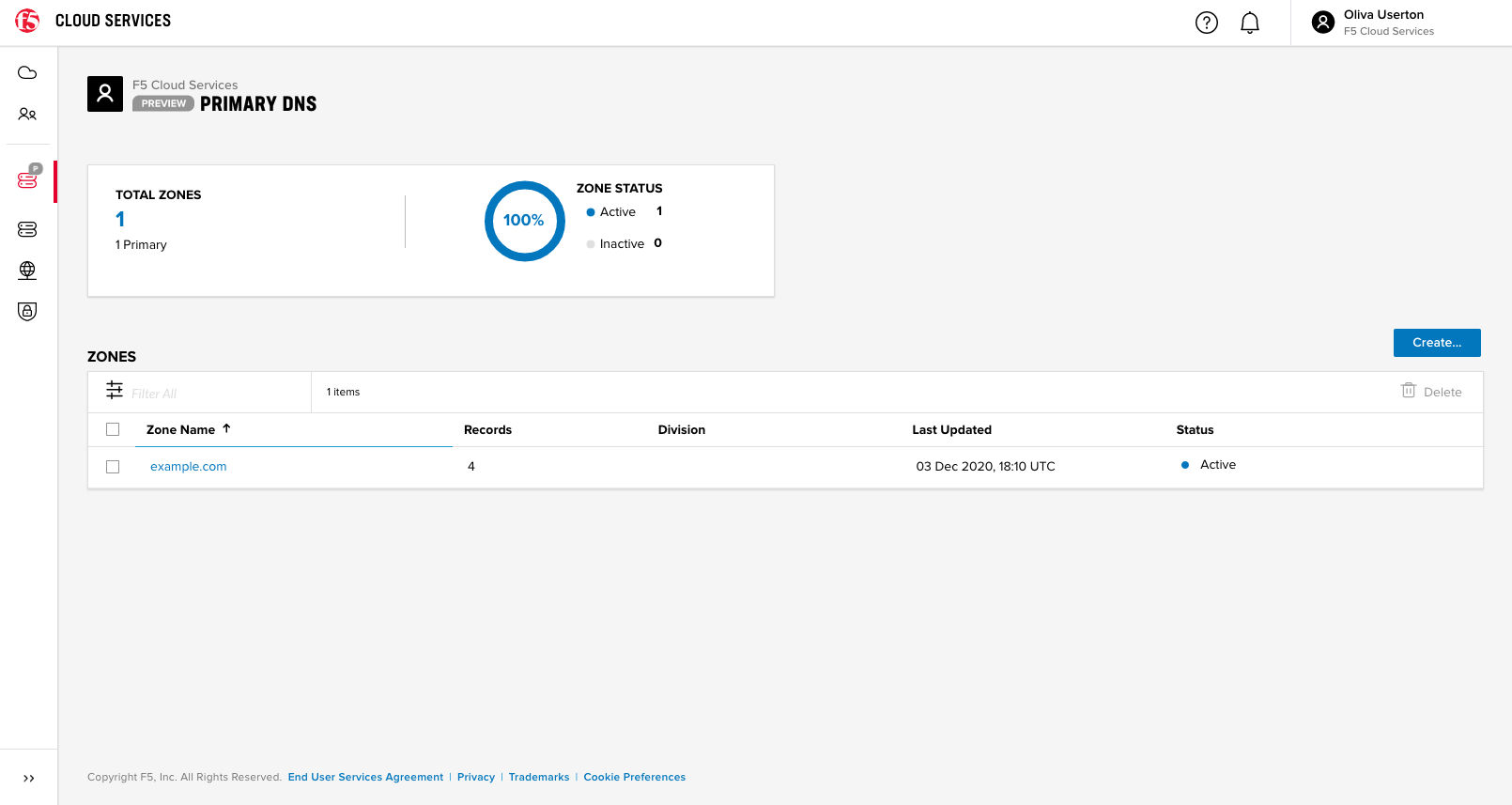The image size is (1512, 805).
Task: Open the example.com zone link
Action: pos(188,467)
